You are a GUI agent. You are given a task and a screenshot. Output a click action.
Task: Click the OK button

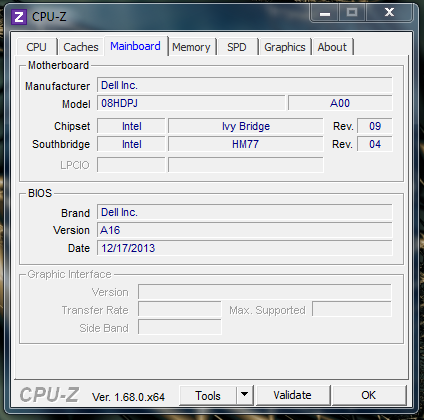(x=369, y=395)
